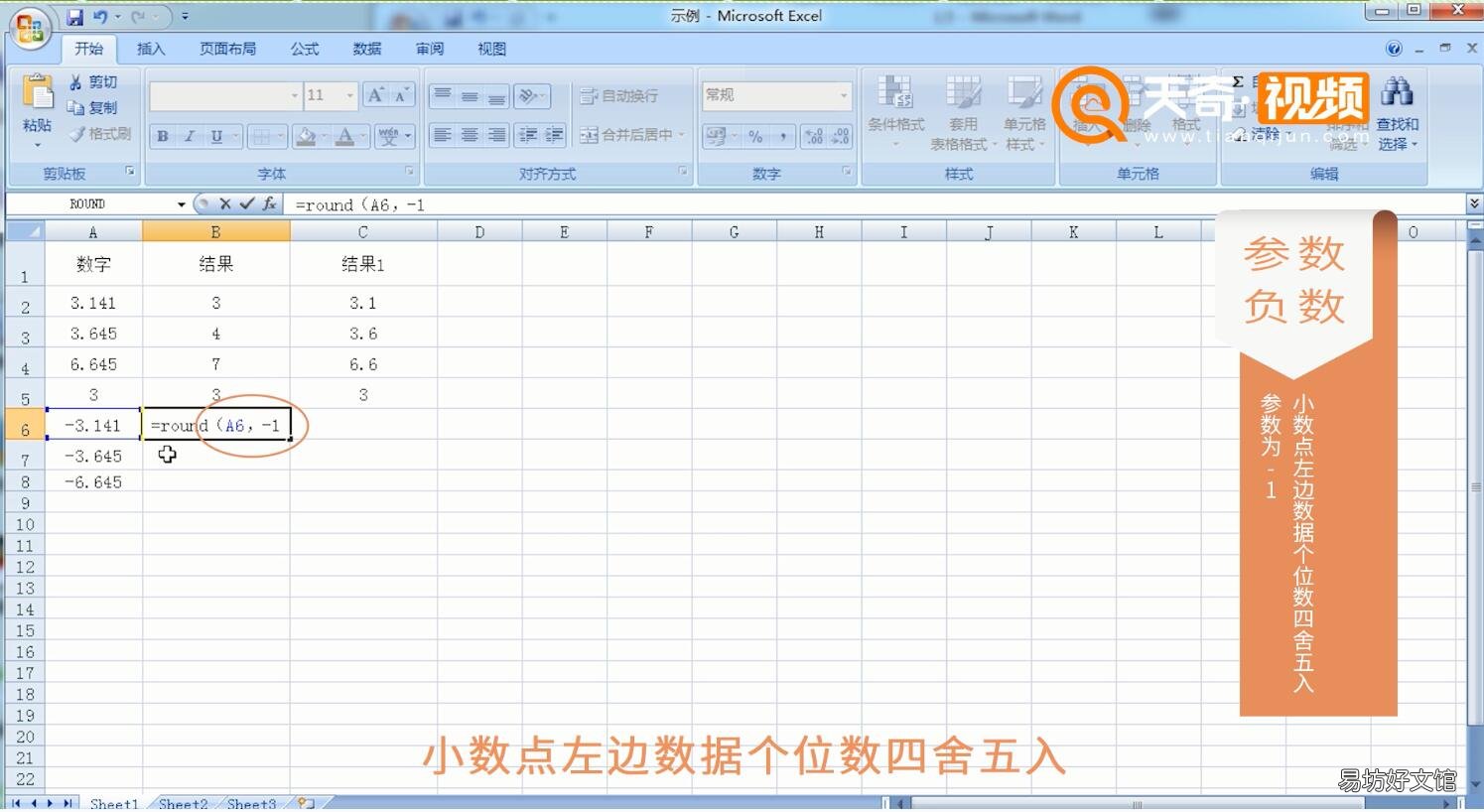This screenshot has height=812, width=1484.
Task: Switch to the 公式 tab
Action: pyautogui.click(x=305, y=49)
